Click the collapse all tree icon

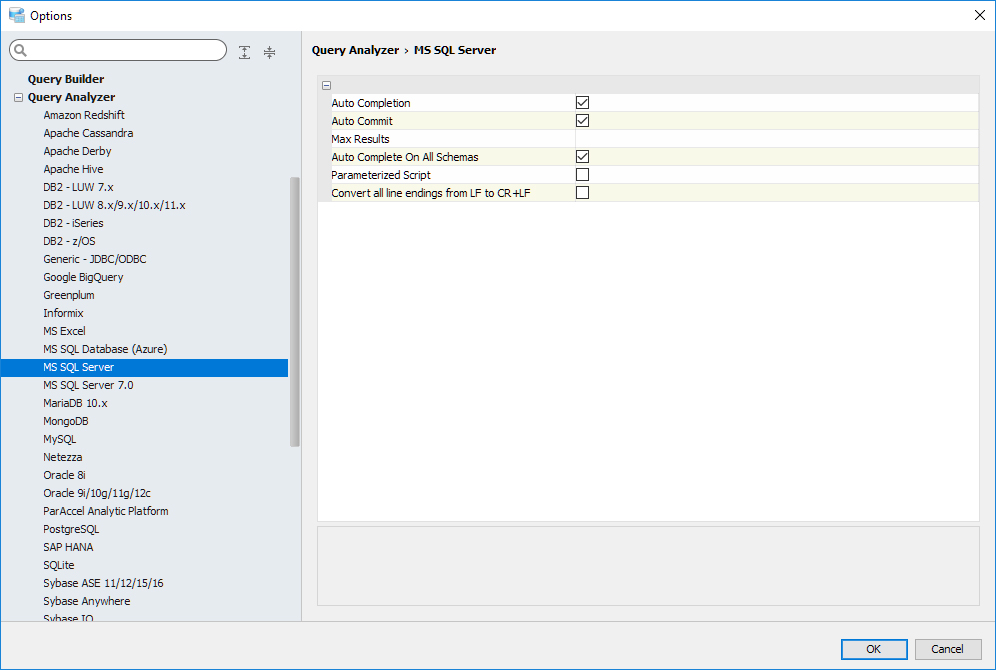(269, 52)
